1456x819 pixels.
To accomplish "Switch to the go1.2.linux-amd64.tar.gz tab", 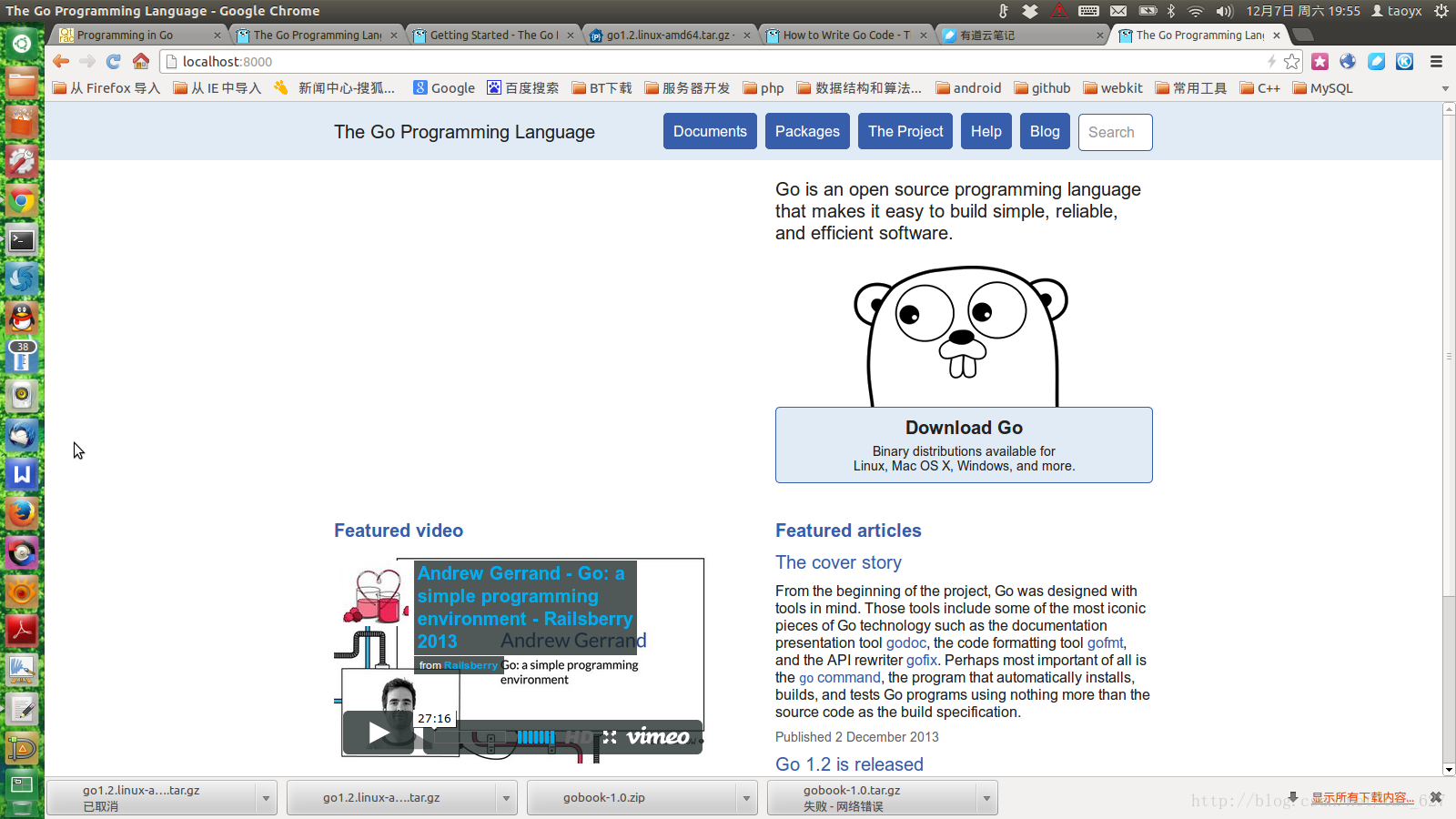I will [x=669, y=35].
